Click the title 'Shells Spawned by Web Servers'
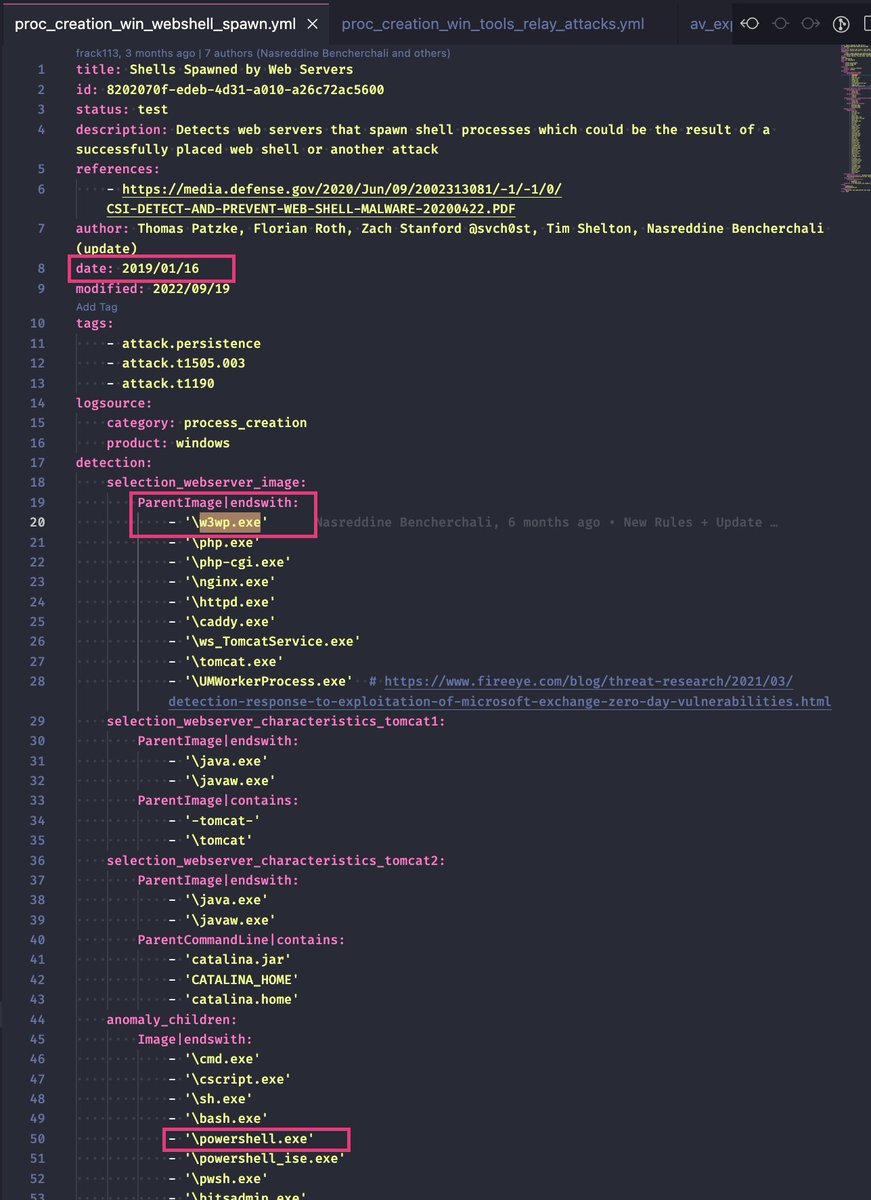The width and height of the screenshot is (871, 1200). click(241, 69)
